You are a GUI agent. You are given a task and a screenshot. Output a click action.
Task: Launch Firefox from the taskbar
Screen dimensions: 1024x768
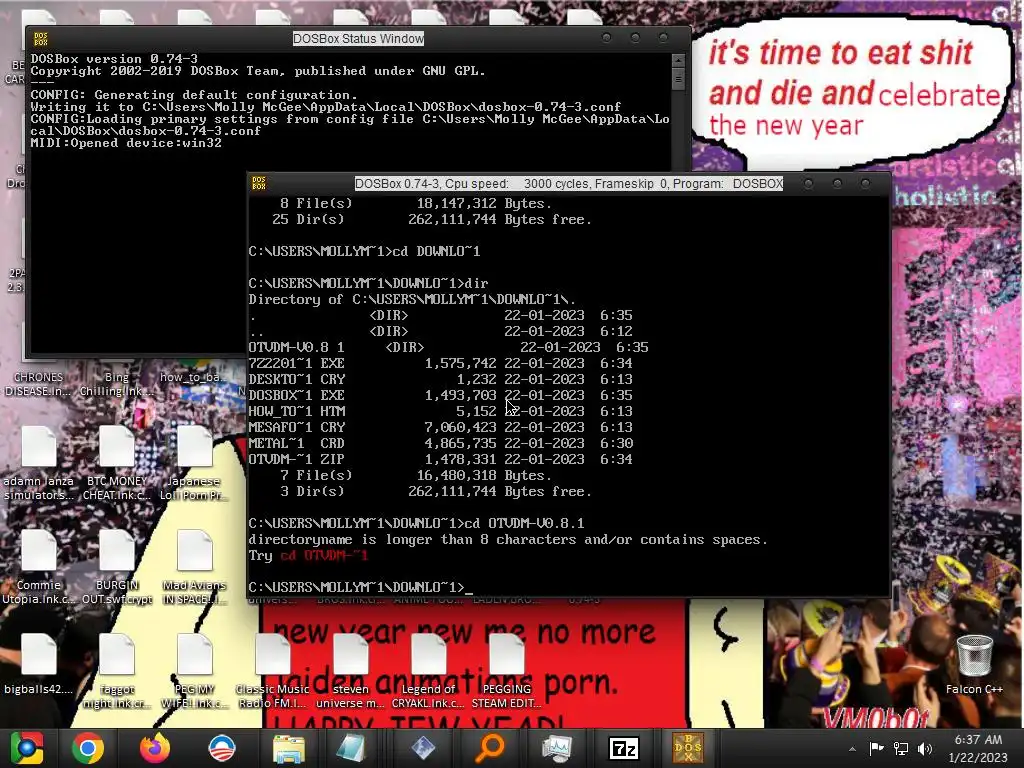pos(155,748)
